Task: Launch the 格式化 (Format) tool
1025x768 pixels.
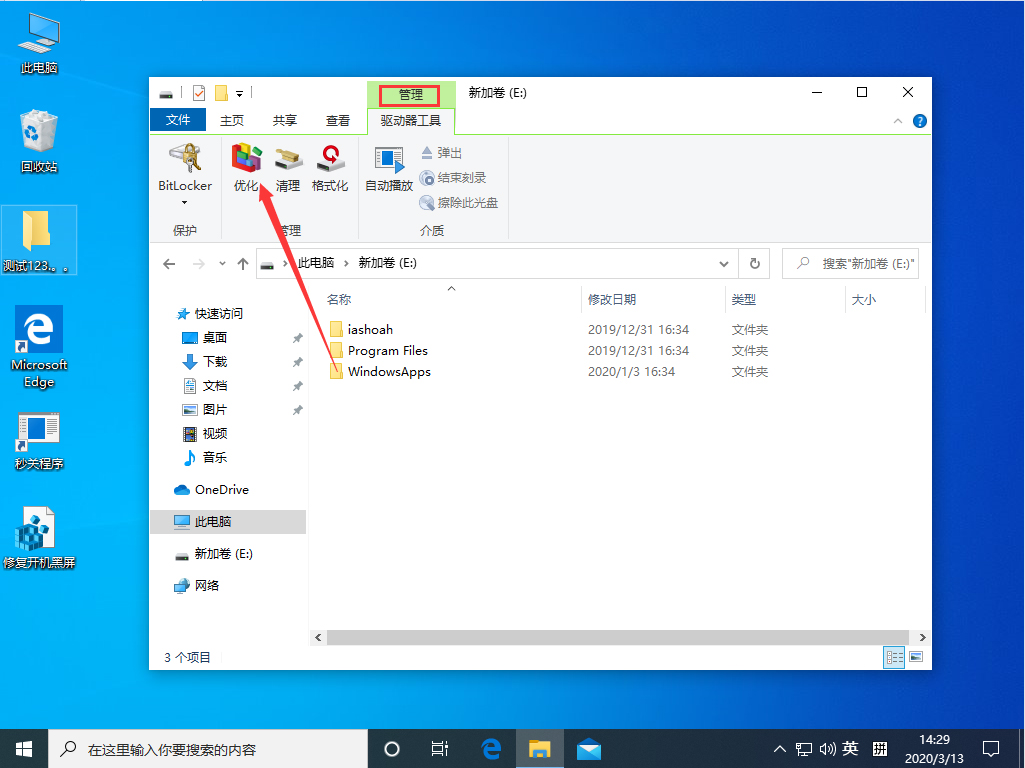Action: tap(330, 170)
